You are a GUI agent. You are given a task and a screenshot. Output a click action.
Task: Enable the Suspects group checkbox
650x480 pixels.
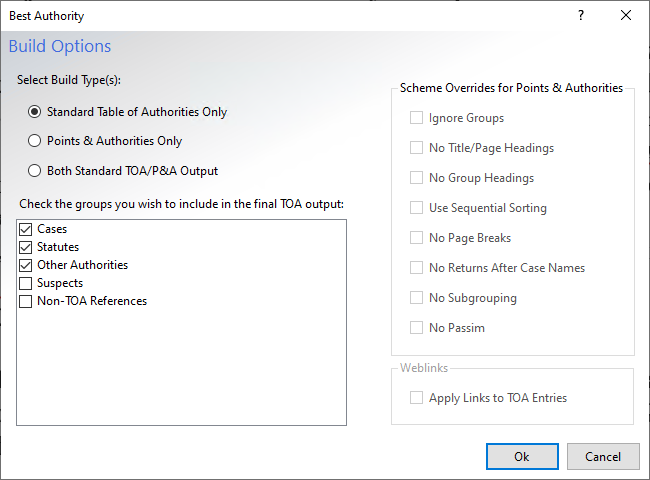[x=26, y=283]
